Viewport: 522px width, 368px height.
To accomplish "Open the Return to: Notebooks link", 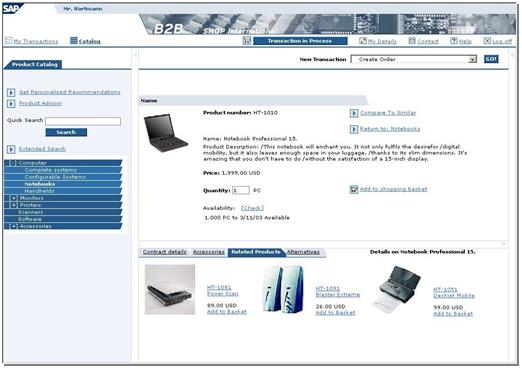I will [390, 129].
